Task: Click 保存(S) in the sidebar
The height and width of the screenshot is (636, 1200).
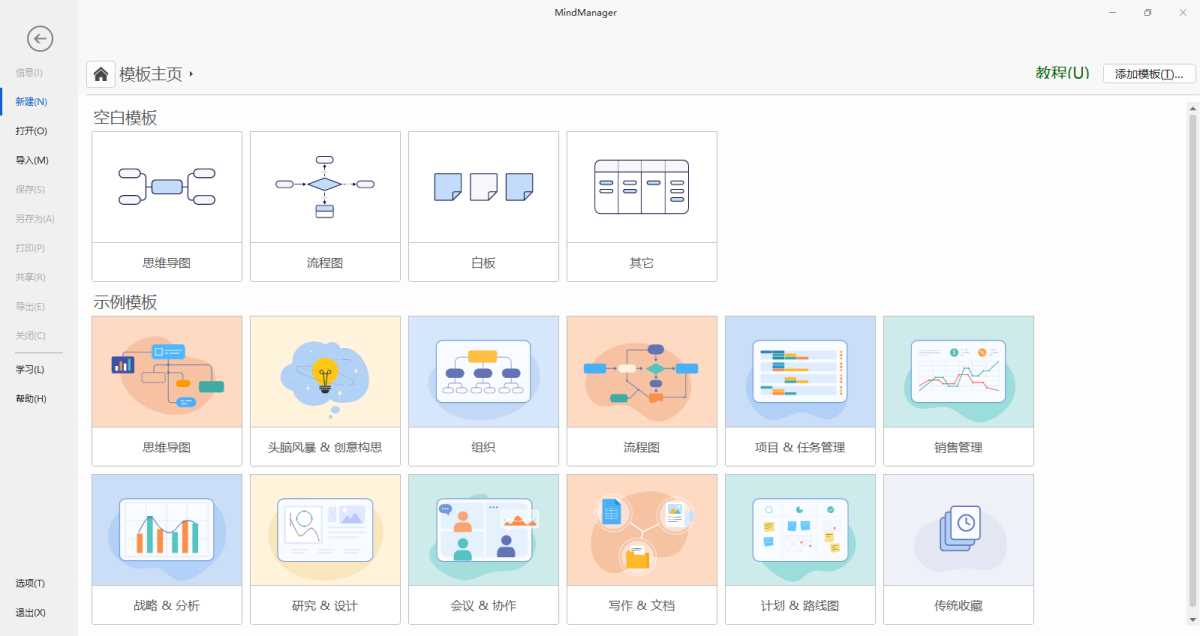Action: (x=30, y=189)
